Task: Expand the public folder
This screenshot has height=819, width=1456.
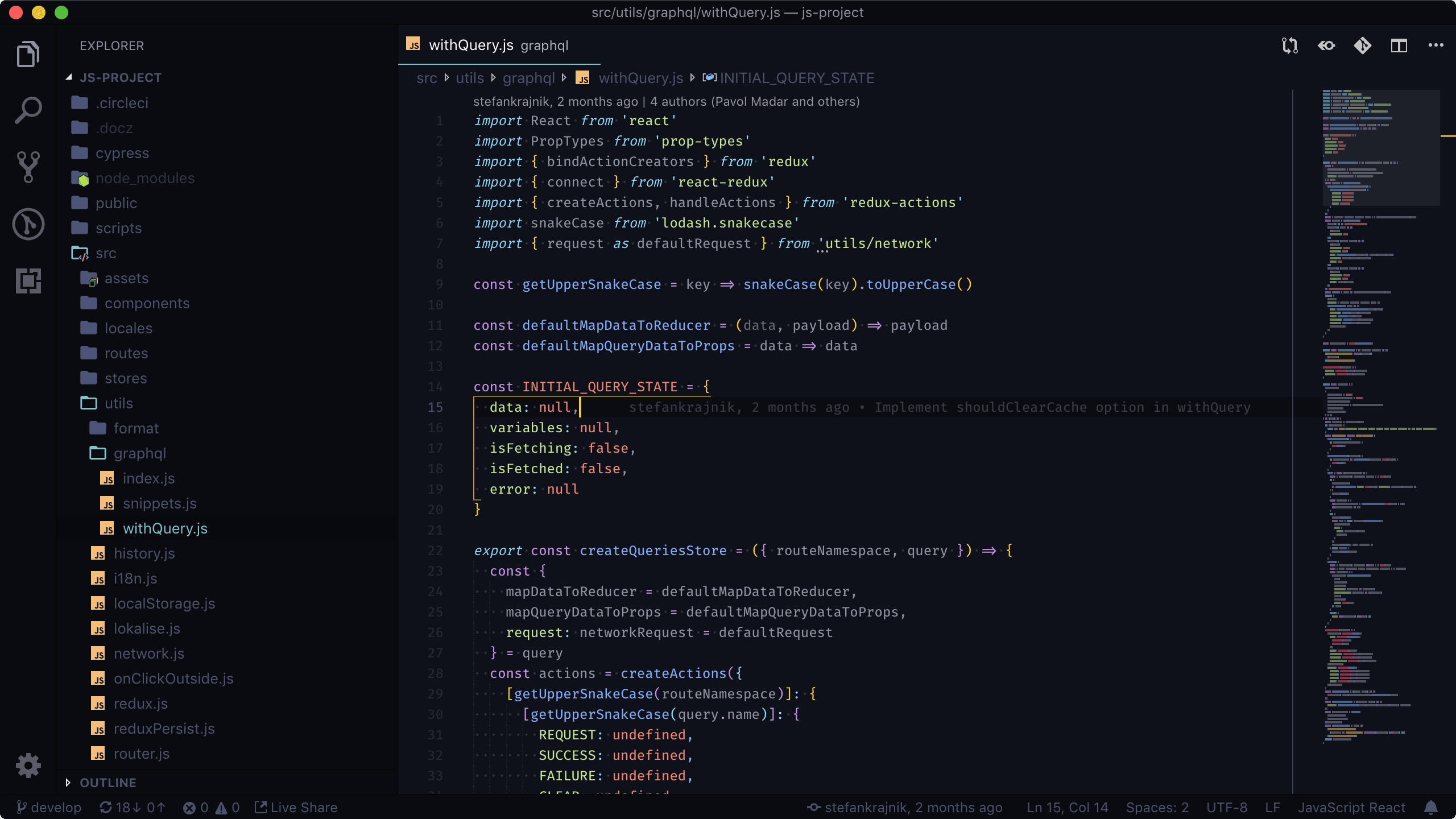Action: coord(227,203)
